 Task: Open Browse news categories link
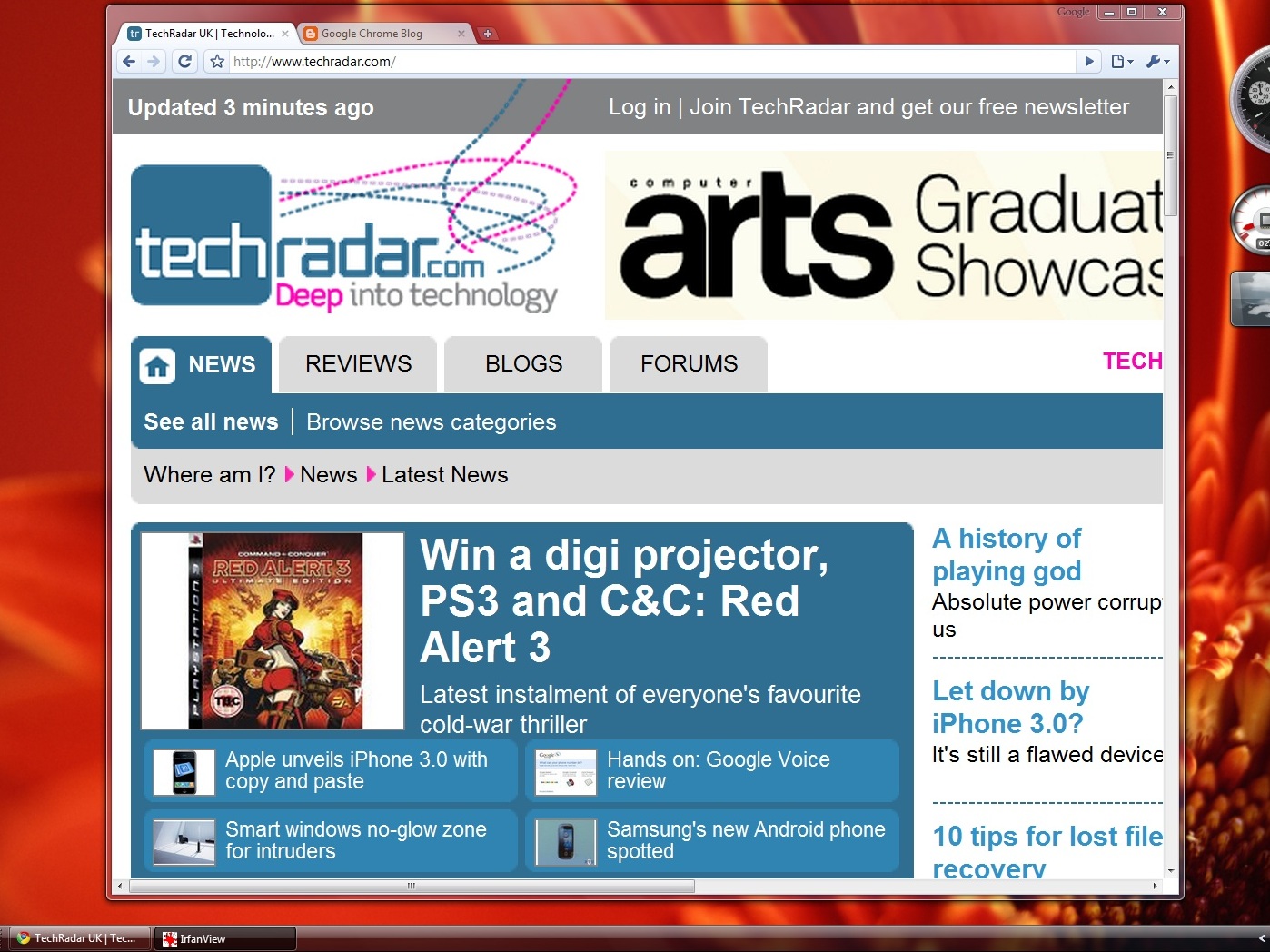click(x=432, y=422)
